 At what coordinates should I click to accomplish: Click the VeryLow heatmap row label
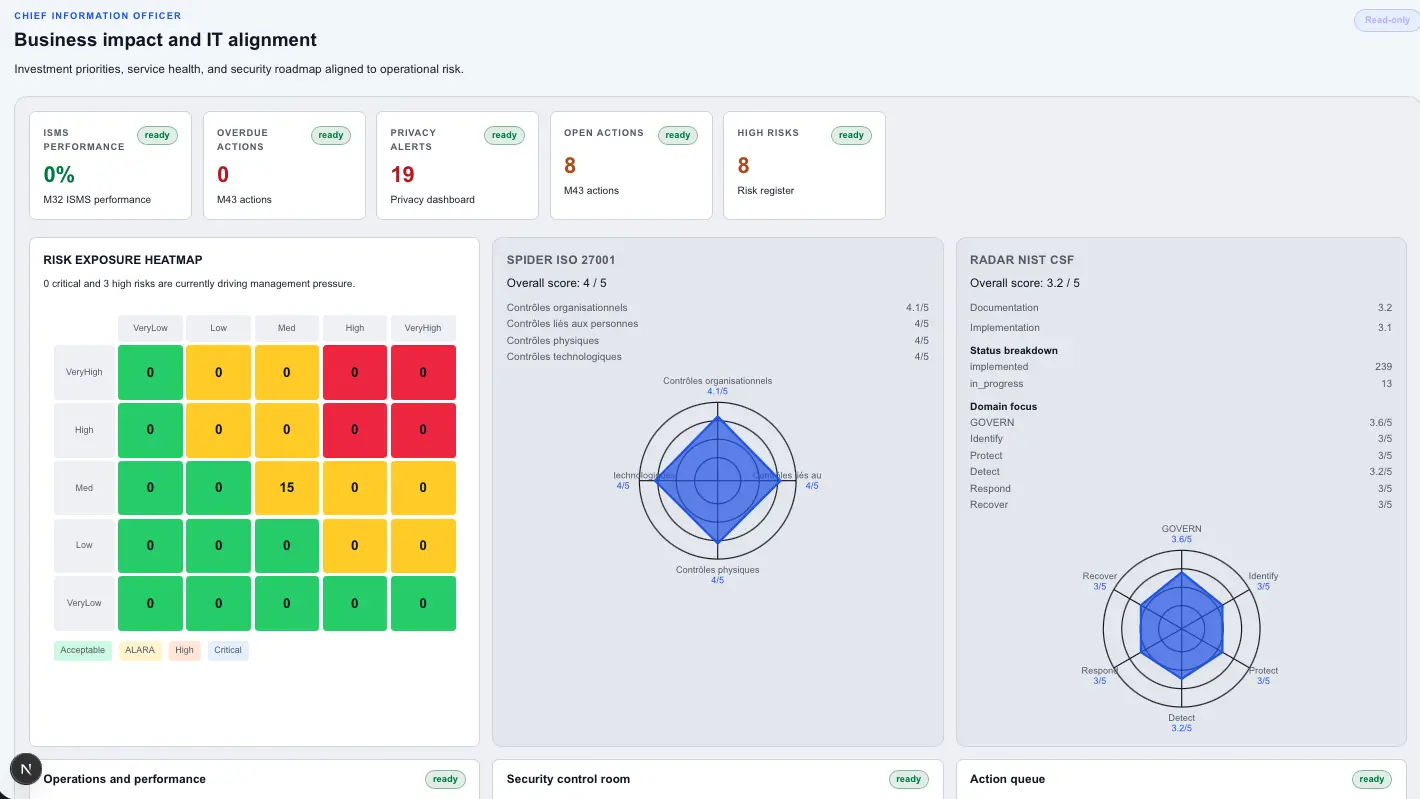pos(84,603)
